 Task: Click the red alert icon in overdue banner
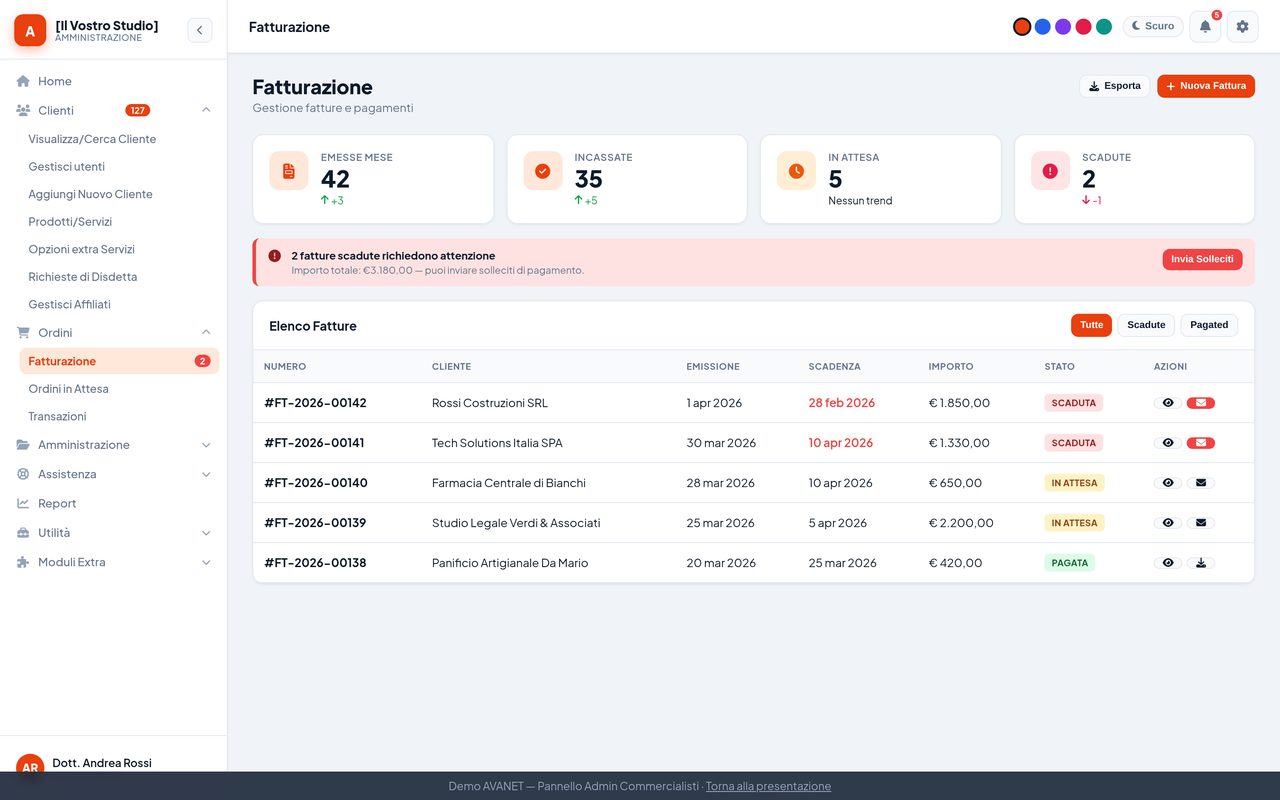275,256
